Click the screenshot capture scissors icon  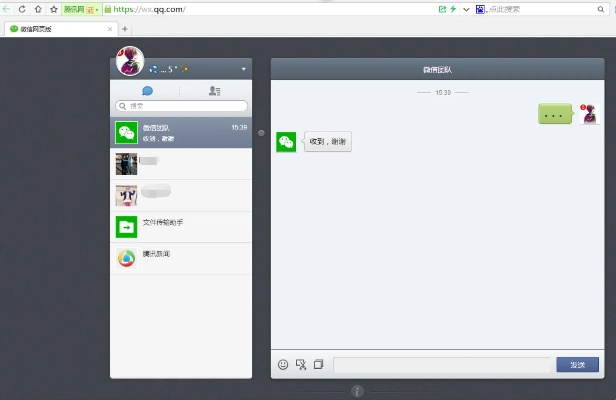click(x=301, y=365)
